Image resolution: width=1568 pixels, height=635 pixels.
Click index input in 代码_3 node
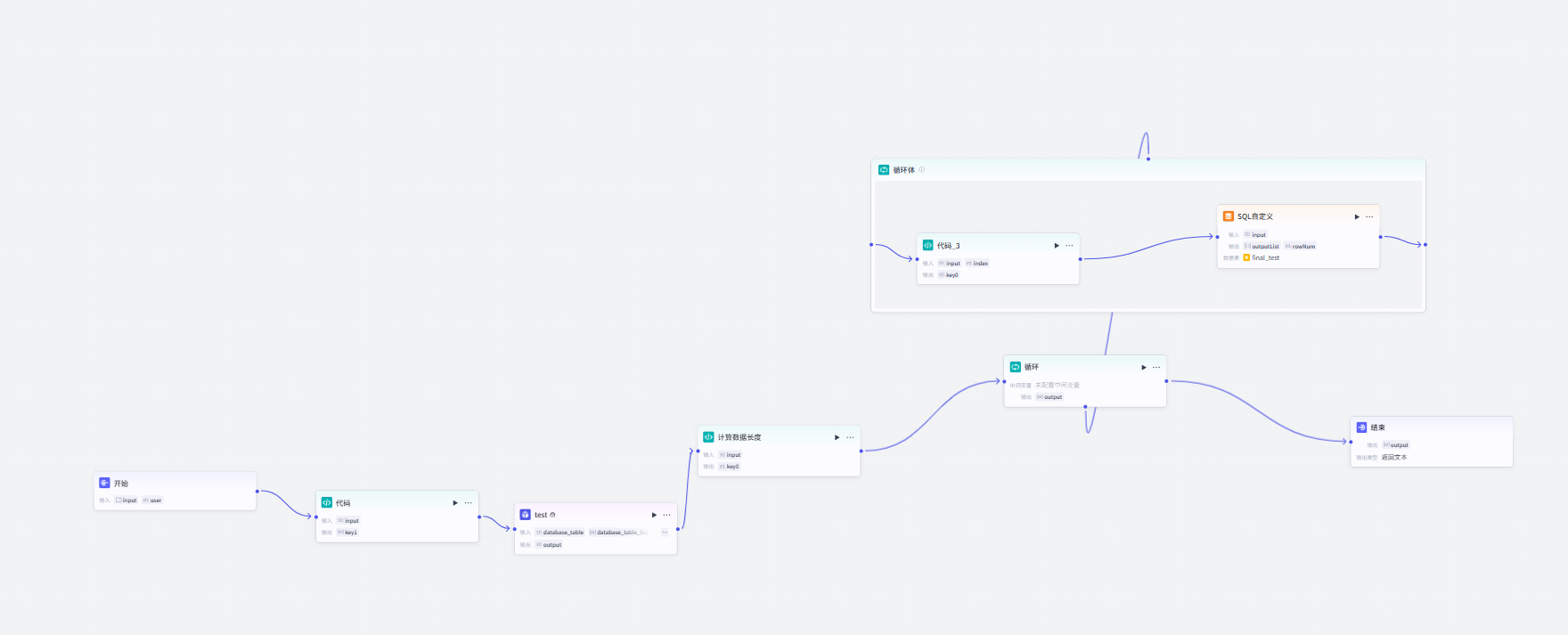pyautogui.click(x=977, y=264)
